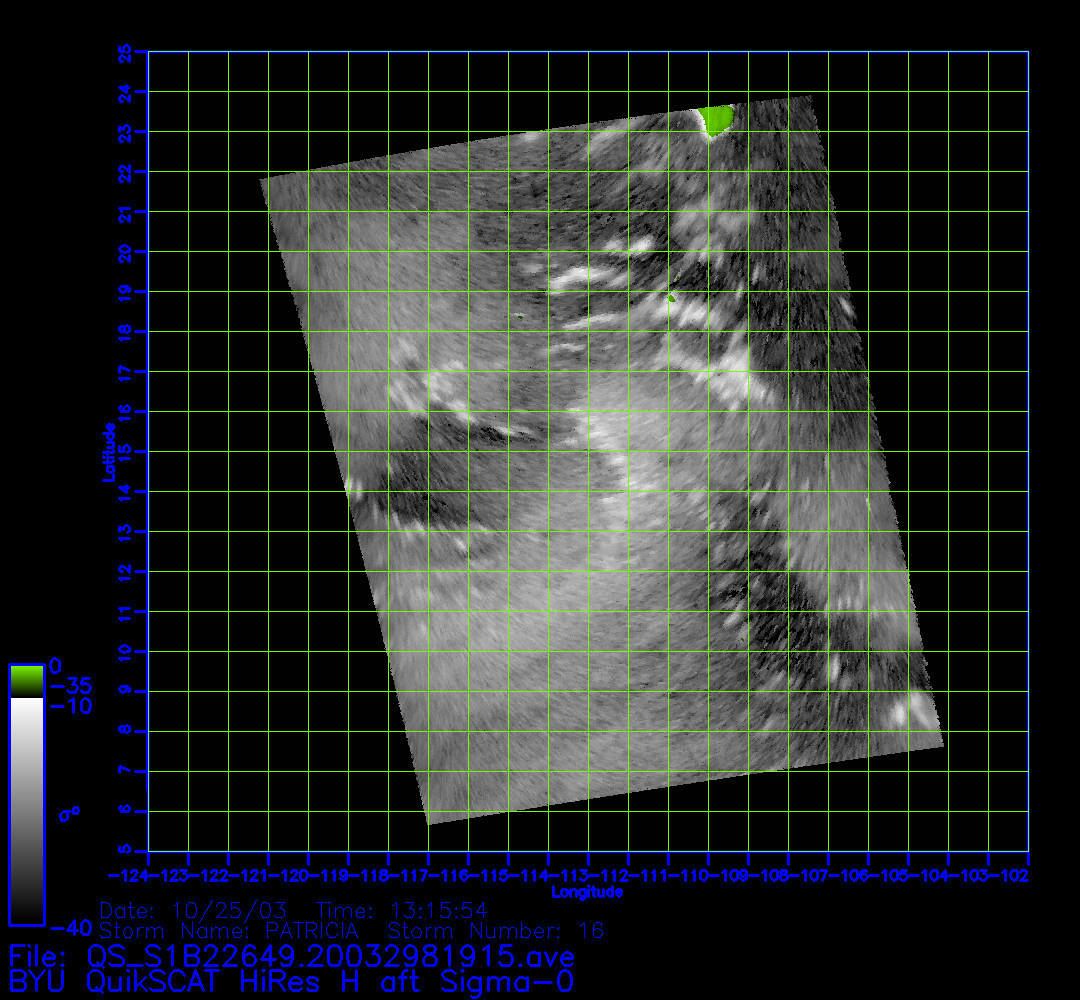Click the green section of the color bar
The height and width of the screenshot is (1000, 1080).
pos(26,681)
